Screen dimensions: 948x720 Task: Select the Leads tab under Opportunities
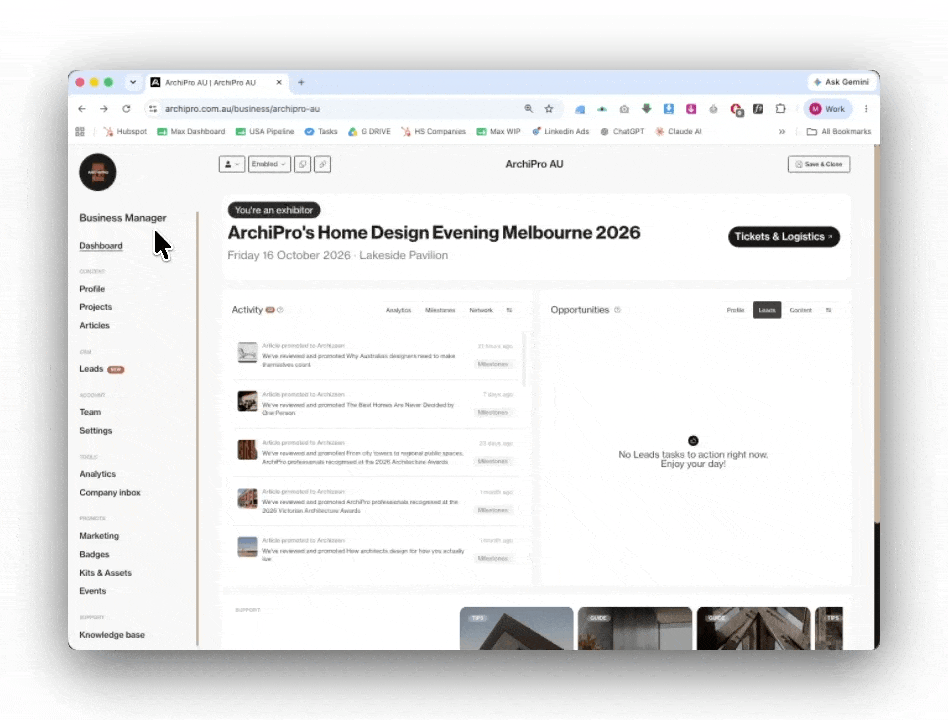tap(767, 310)
